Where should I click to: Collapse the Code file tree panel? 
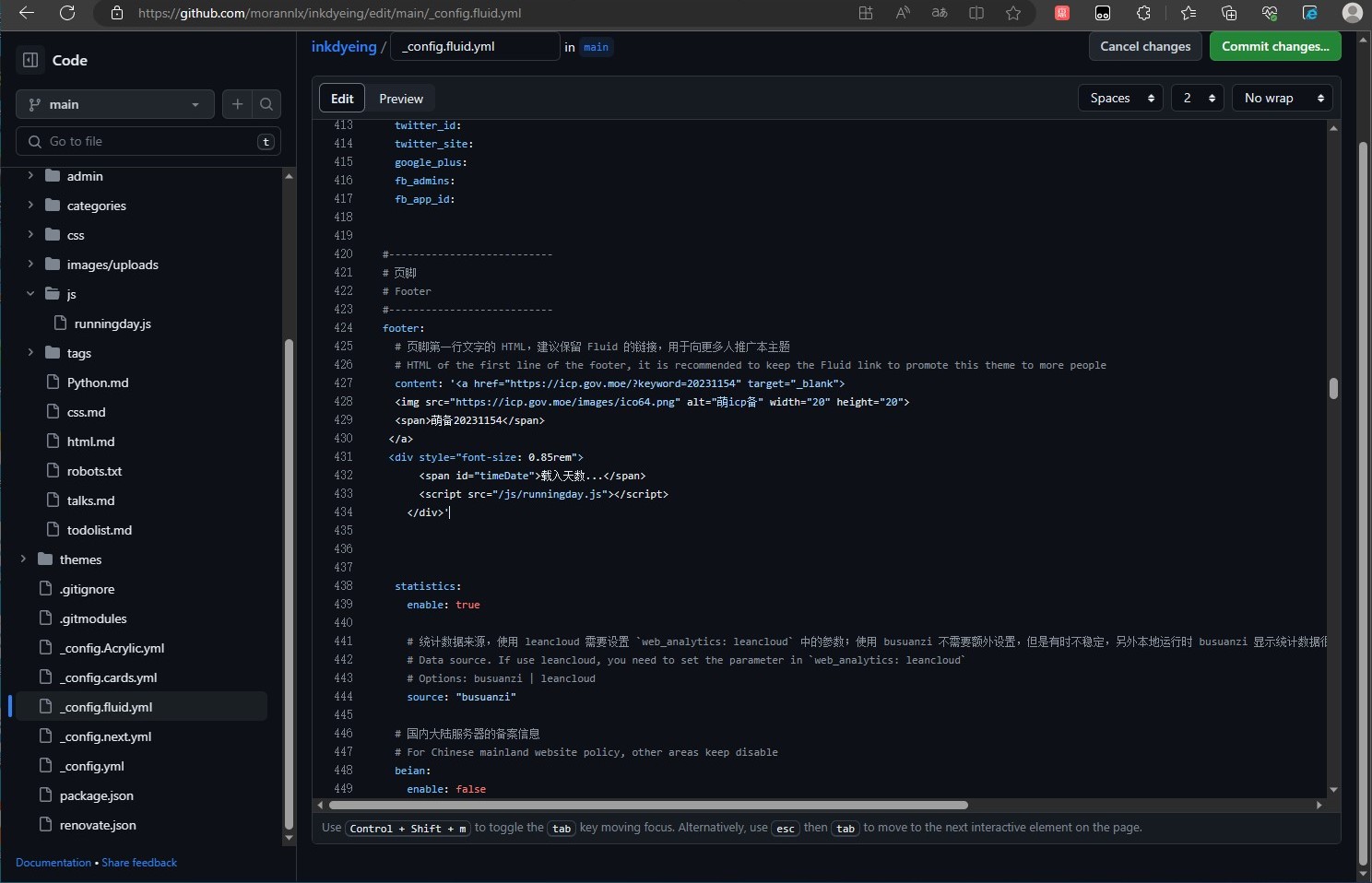point(30,60)
